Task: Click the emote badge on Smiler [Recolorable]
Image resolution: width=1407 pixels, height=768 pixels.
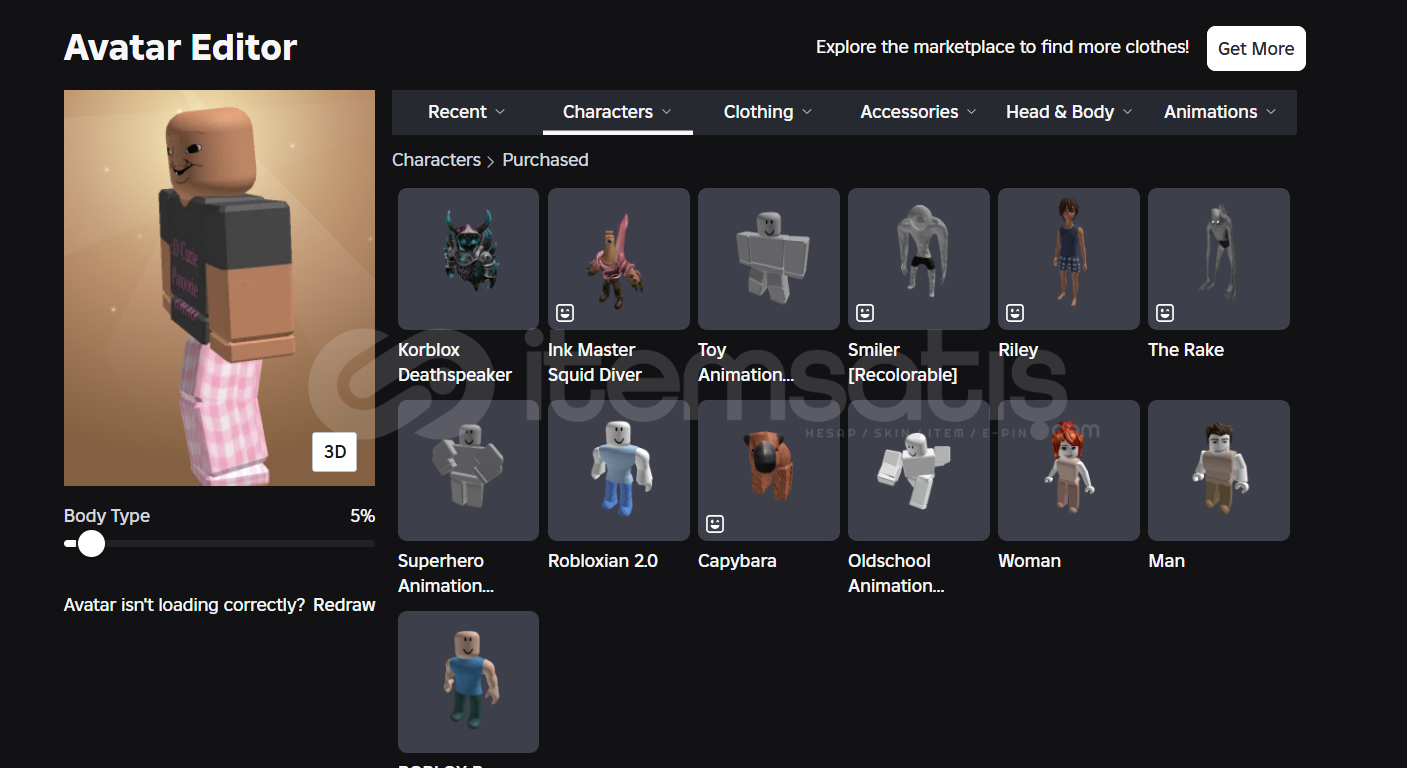Action: 865,313
